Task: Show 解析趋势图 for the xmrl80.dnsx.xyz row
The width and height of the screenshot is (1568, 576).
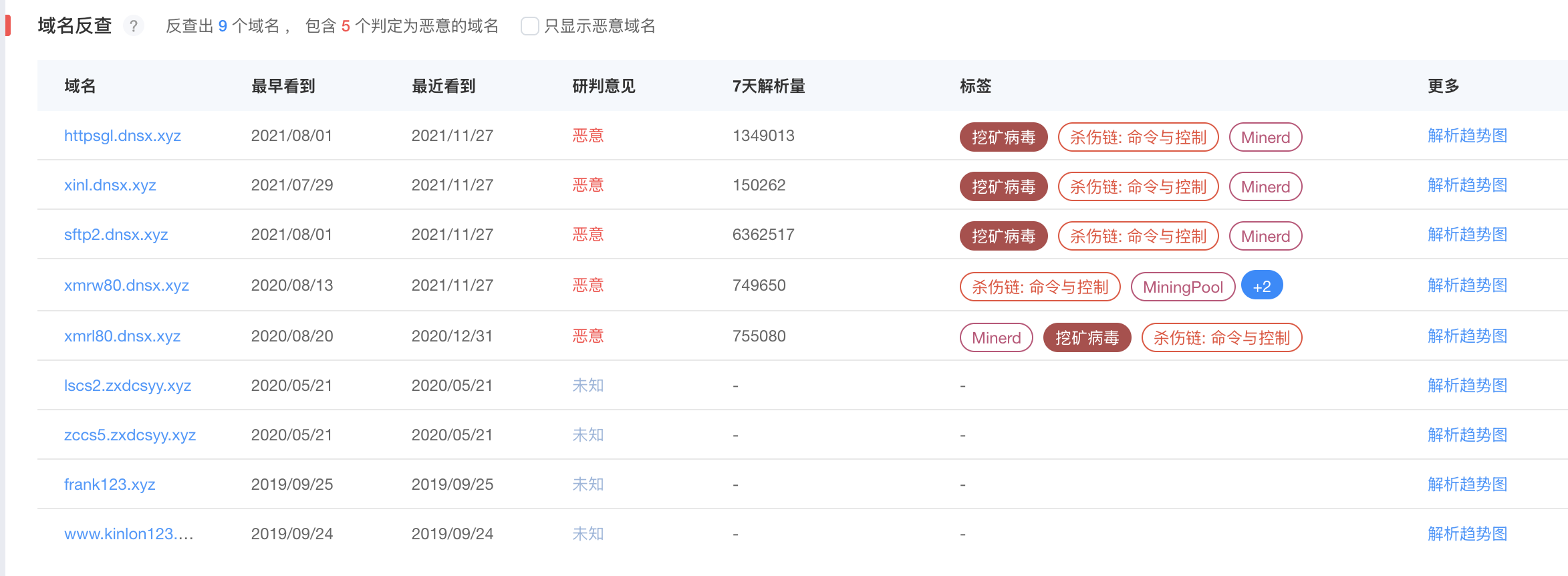Action: click(1467, 336)
